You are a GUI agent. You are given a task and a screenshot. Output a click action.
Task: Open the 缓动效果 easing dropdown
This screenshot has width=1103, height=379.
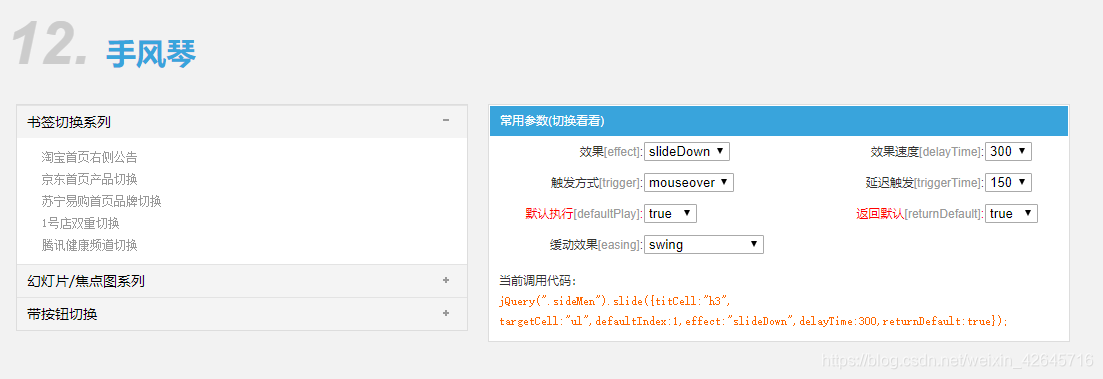(703, 245)
